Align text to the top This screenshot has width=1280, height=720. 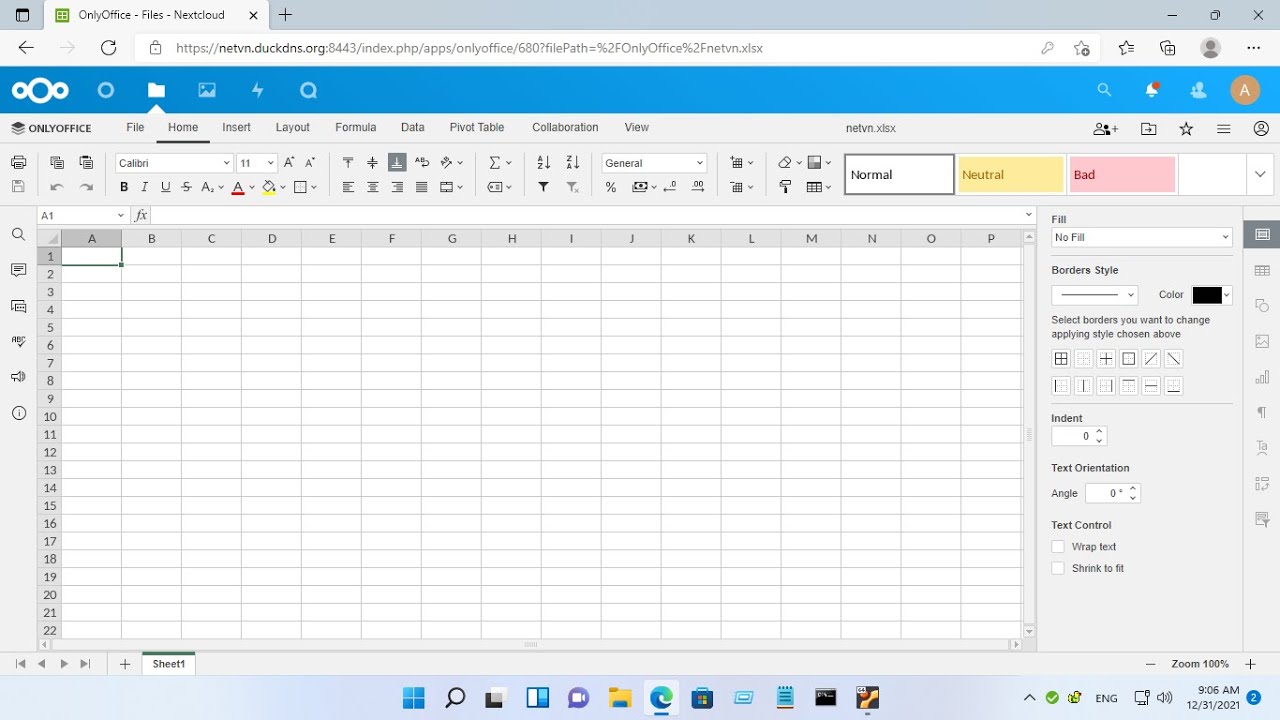point(348,162)
